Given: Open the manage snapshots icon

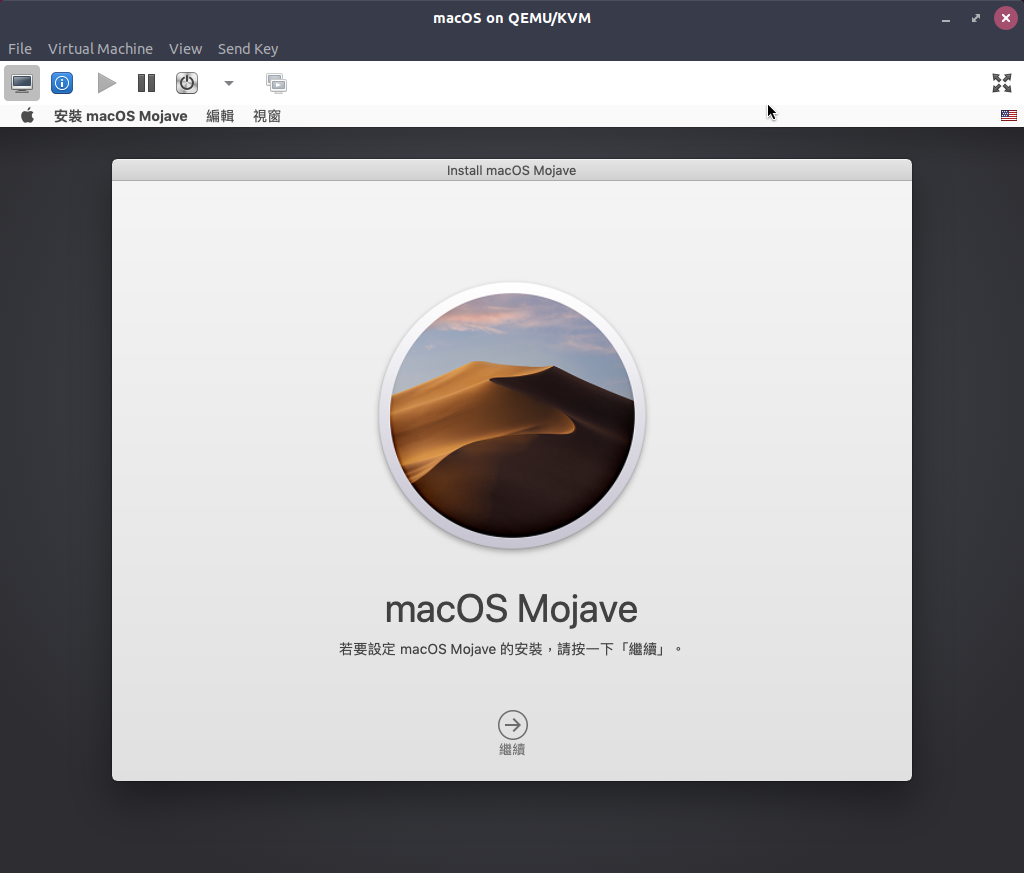Looking at the screenshot, I should [x=276, y=83].
